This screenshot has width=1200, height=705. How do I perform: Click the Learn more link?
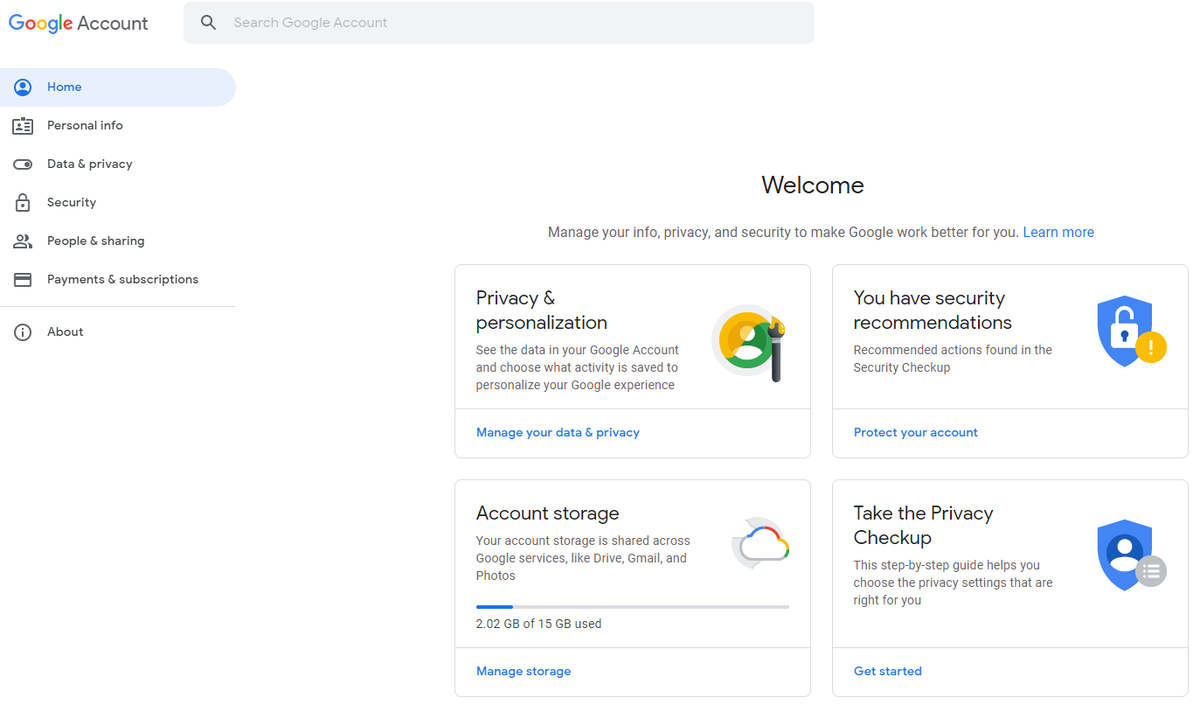point(1058,232)
